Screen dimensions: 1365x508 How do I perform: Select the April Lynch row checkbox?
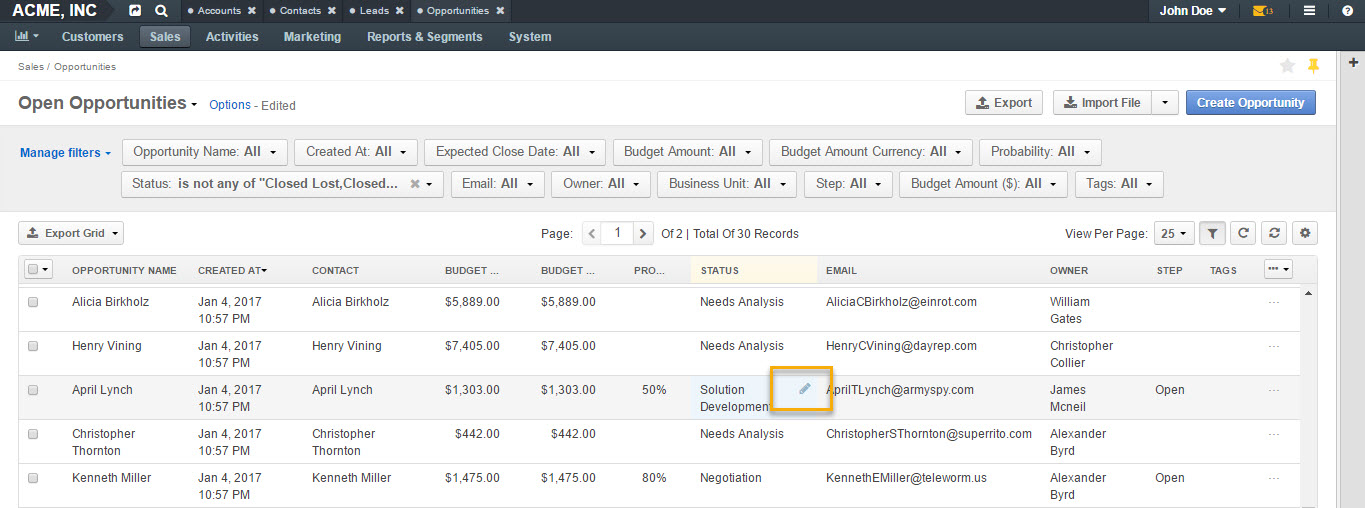[x=33, y=390]
